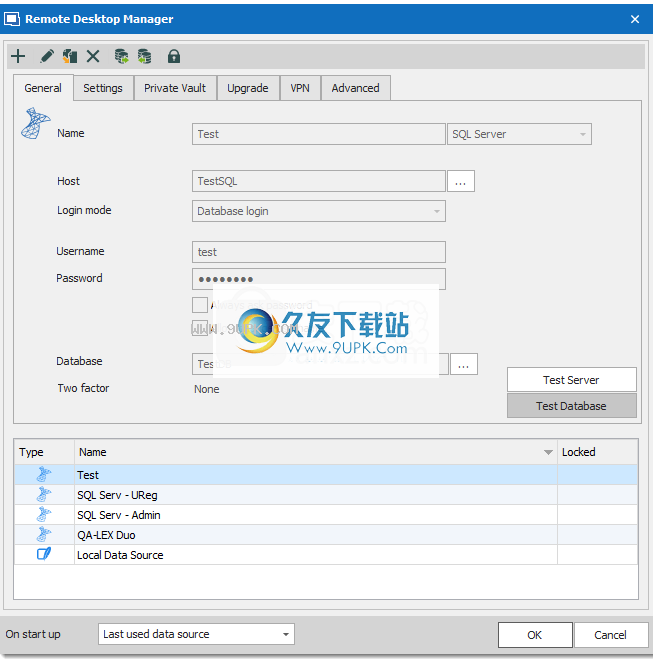Click the QA-LEX Duo type icon
The width and height of the screenshot is (653, 663).
44,534
